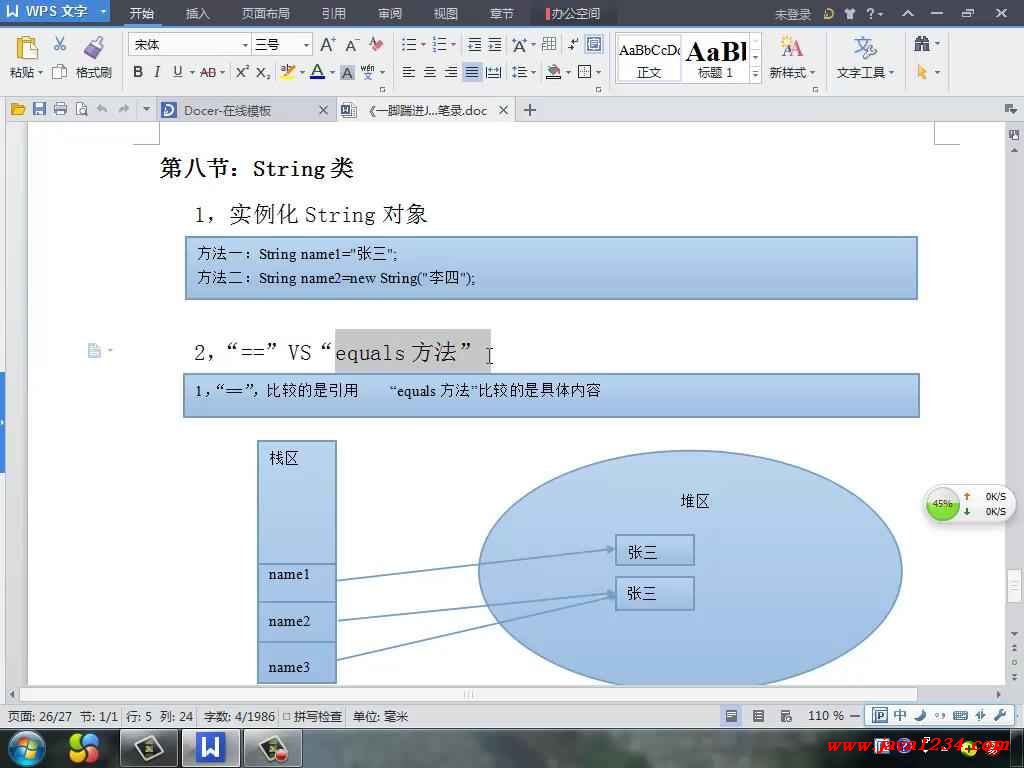
Task: Toggle the spell check (拼写检查) checkbox
Action: 287,716
